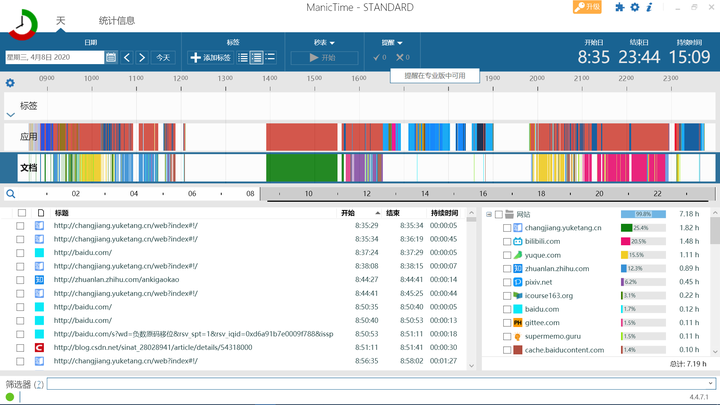This screenshot has width=720, height=405.
Task: Go to the previous day arrow
Action: pos(127,57)
